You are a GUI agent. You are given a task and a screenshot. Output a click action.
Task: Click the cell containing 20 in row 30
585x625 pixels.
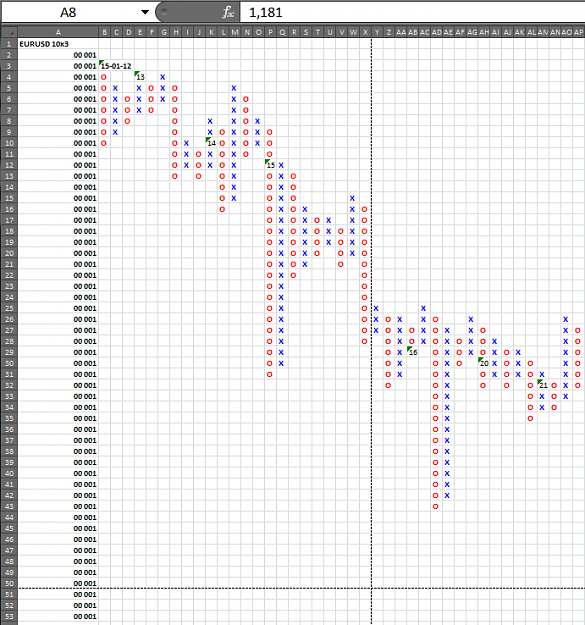(484, 363)
